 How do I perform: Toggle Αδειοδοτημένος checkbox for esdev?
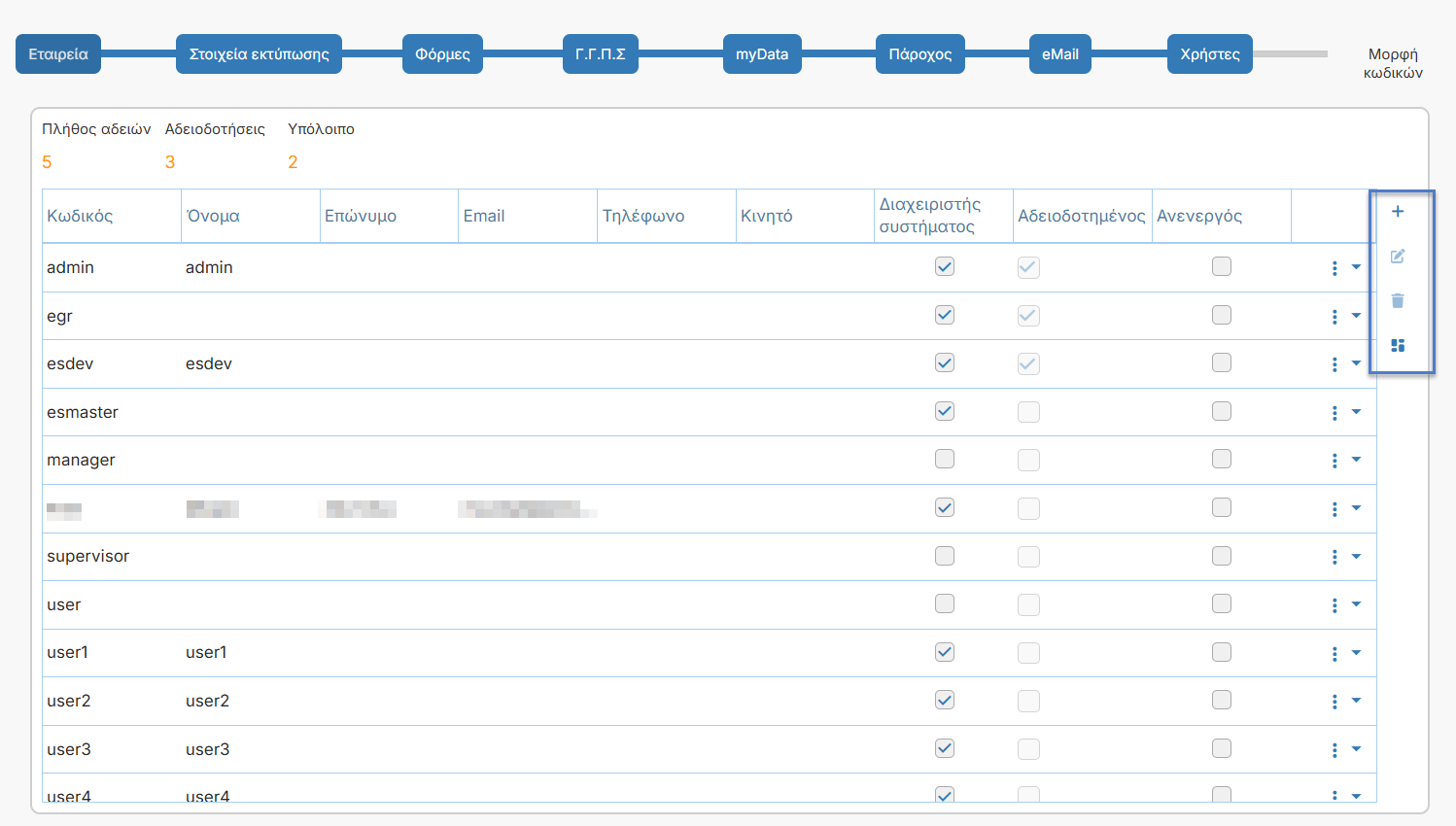point(1028,363)
